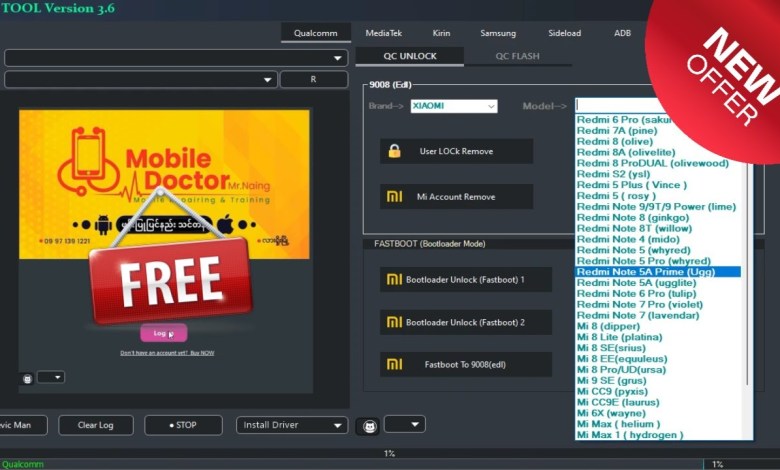Choose Redmi Note 5 Pro (whyred)
Screen dimensions: 780x470
point(644,261)
